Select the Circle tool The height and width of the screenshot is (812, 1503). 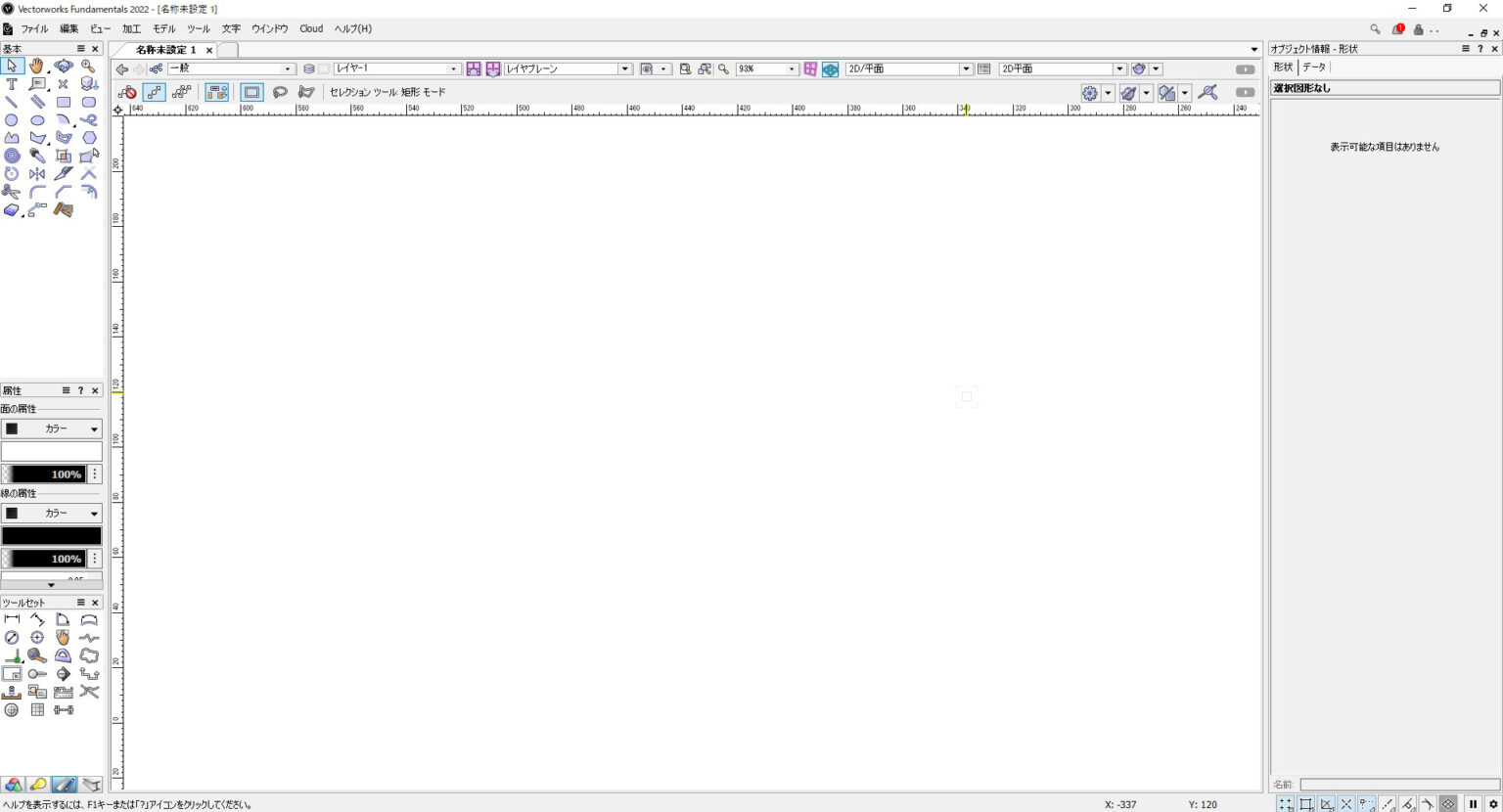click(x=12, y=120)
